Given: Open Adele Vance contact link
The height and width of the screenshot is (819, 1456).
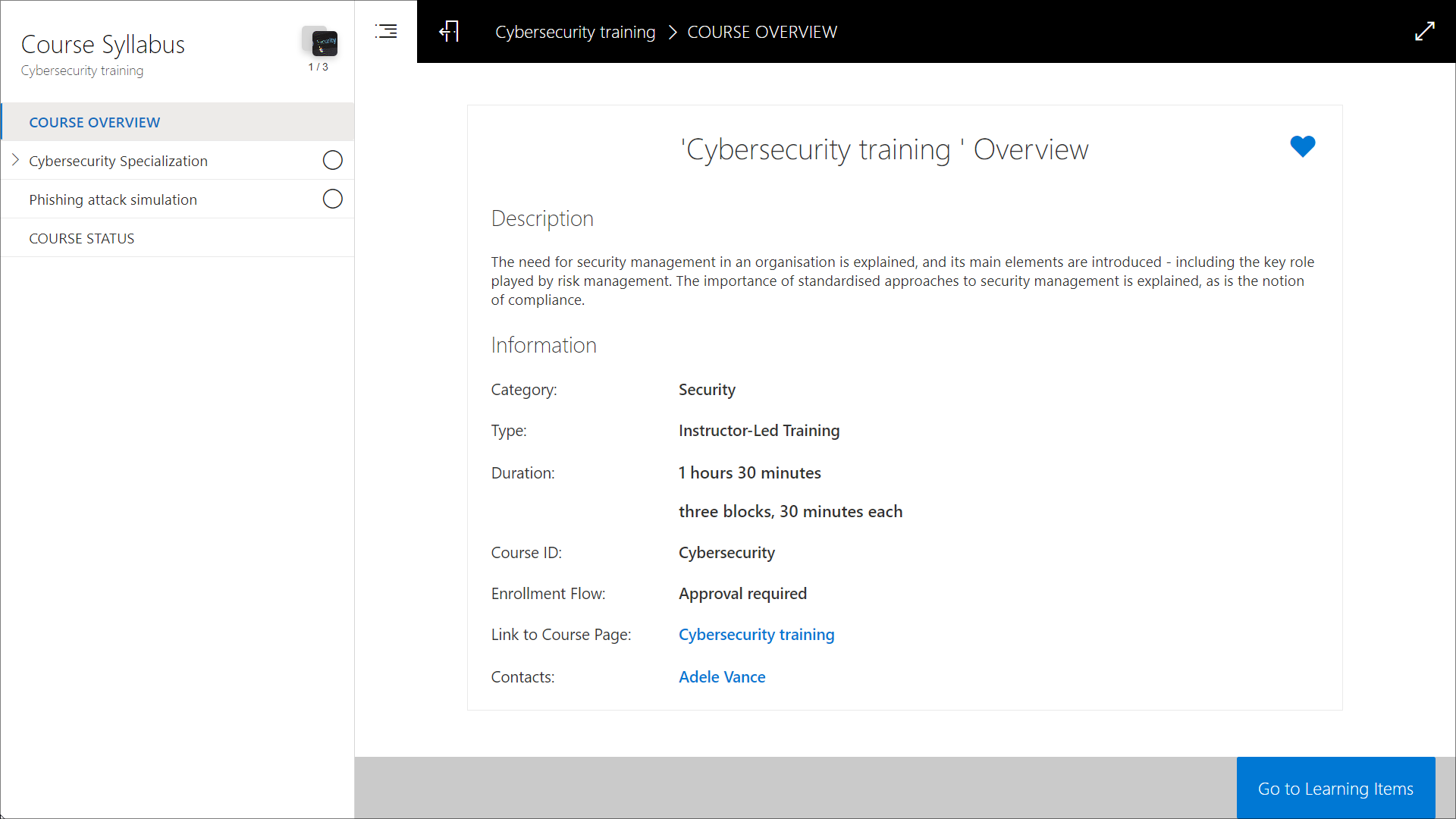Looking at the screenshot, I should [x=722, y=676].
